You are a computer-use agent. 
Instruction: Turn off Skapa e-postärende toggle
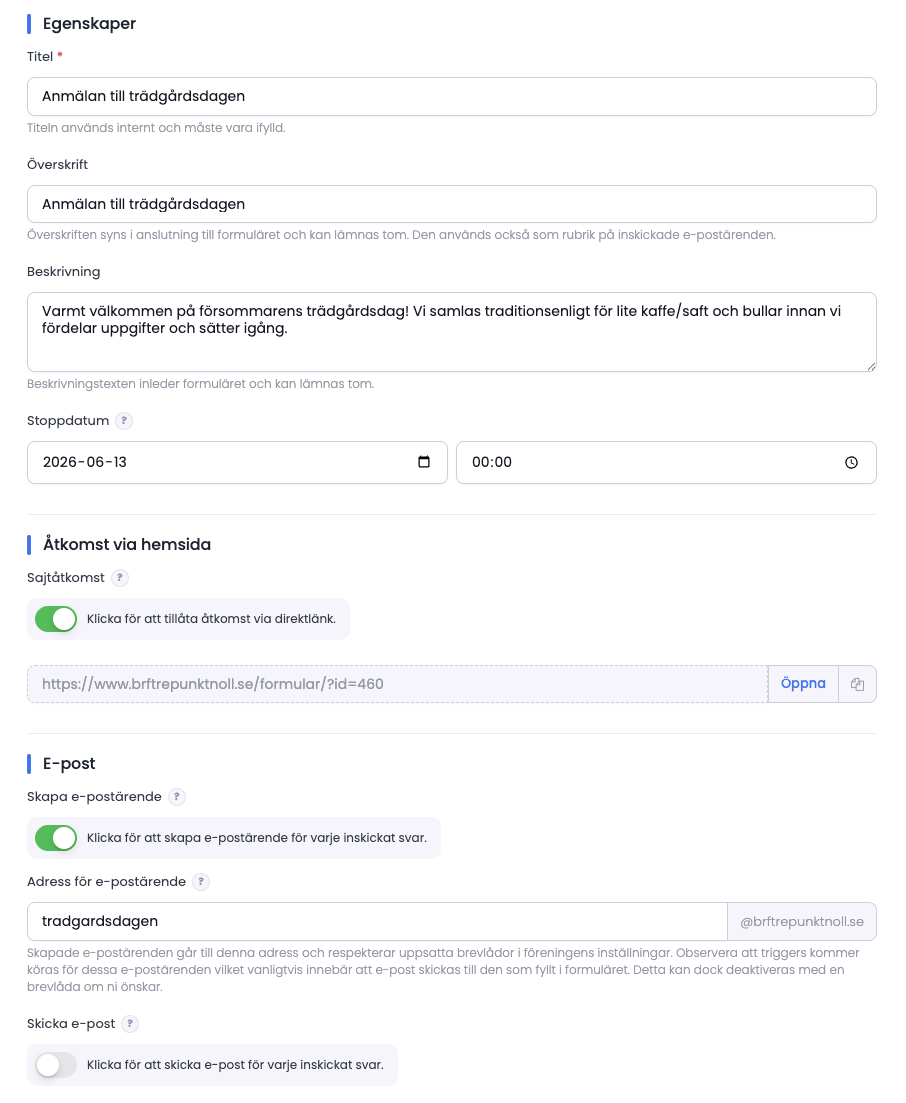(56, 838)
